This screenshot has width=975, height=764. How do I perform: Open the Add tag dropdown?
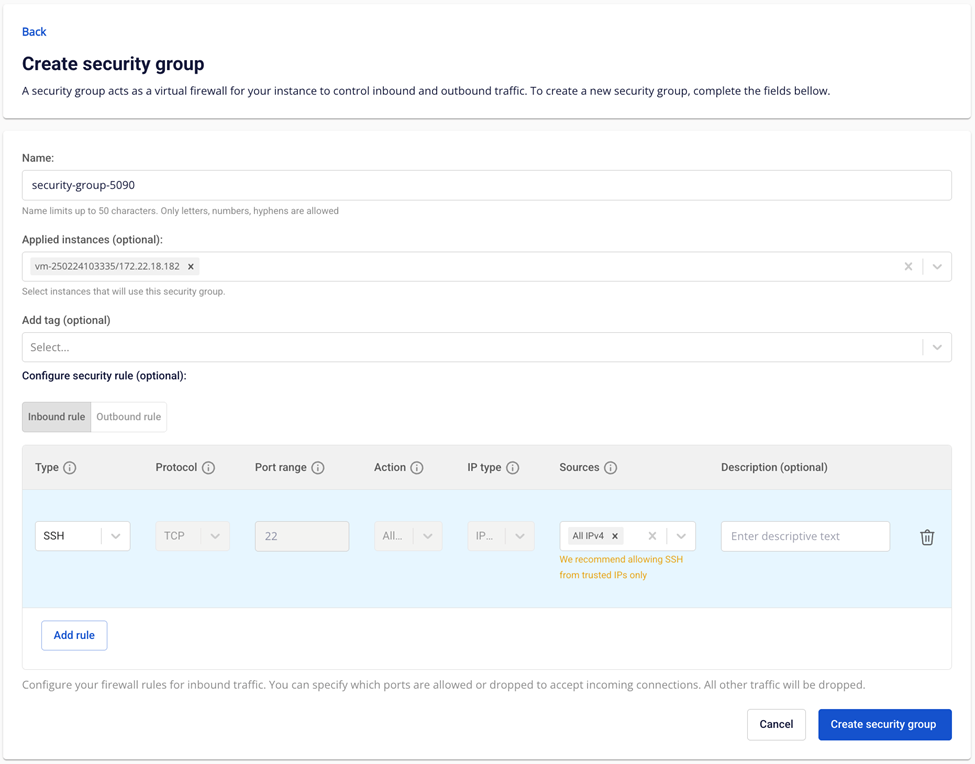pyautogui.click(x=937, y=347)
